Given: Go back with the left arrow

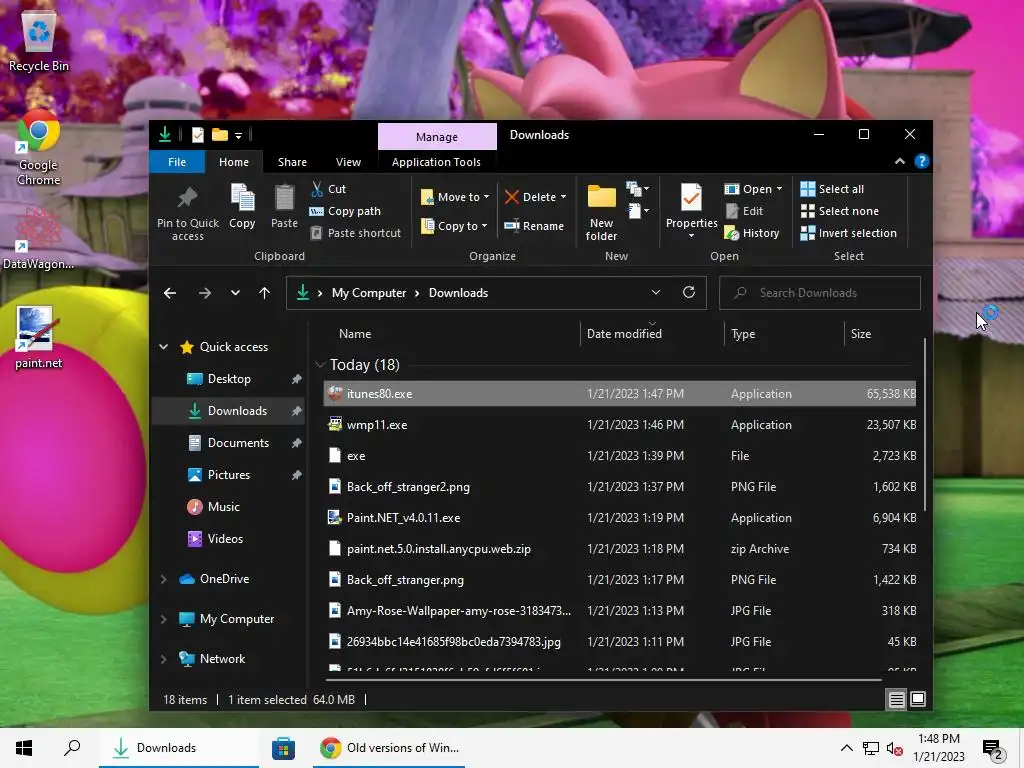Looking at the screenshot, I should tap(170, 293).
